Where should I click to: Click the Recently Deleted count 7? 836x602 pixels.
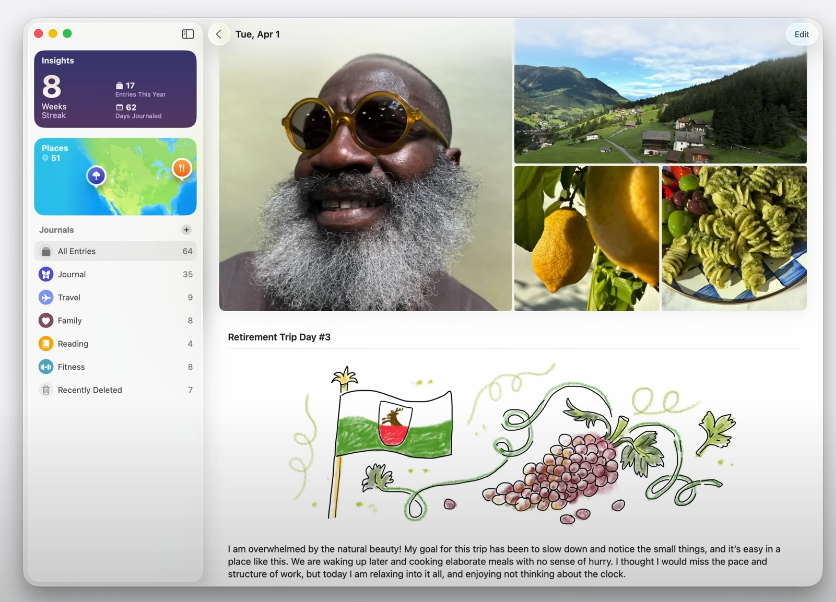point(190,390)
